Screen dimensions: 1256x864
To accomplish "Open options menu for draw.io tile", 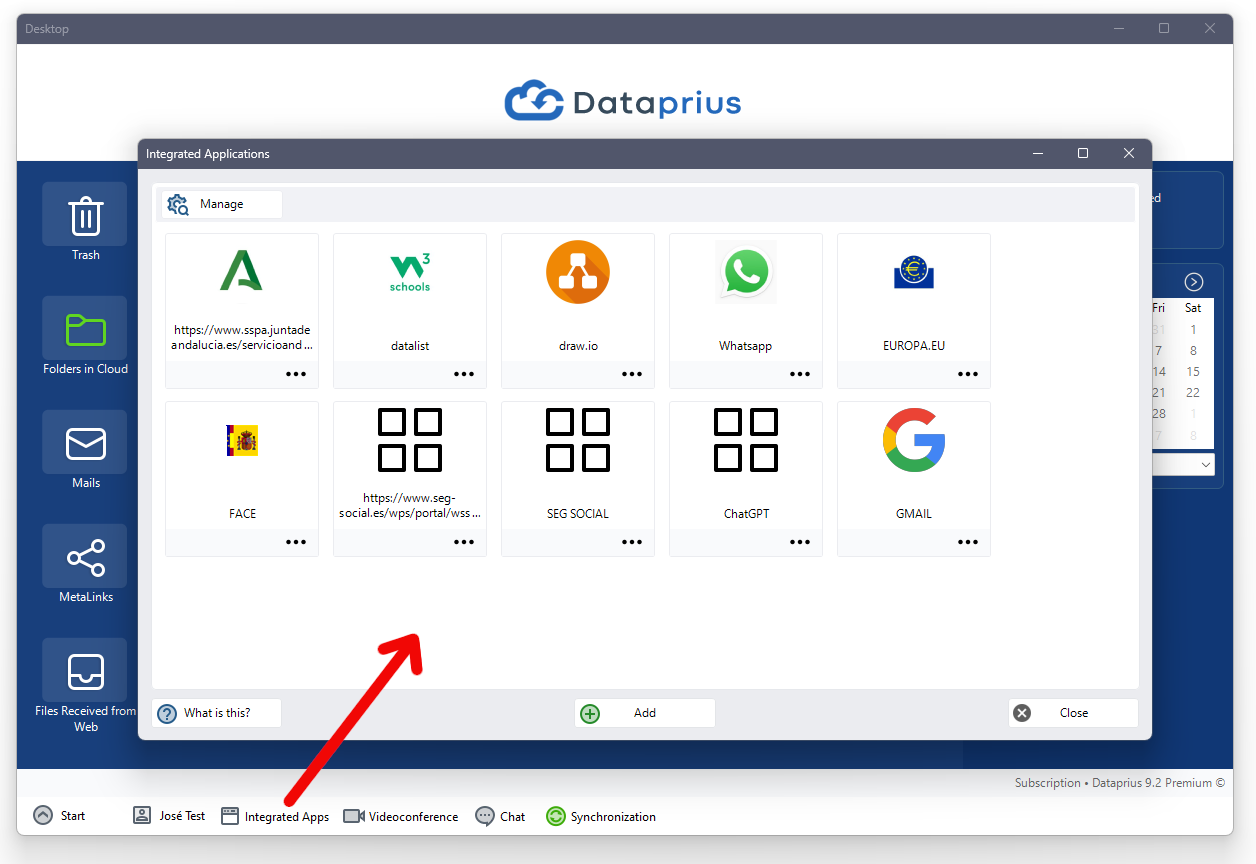I will 631,373.
